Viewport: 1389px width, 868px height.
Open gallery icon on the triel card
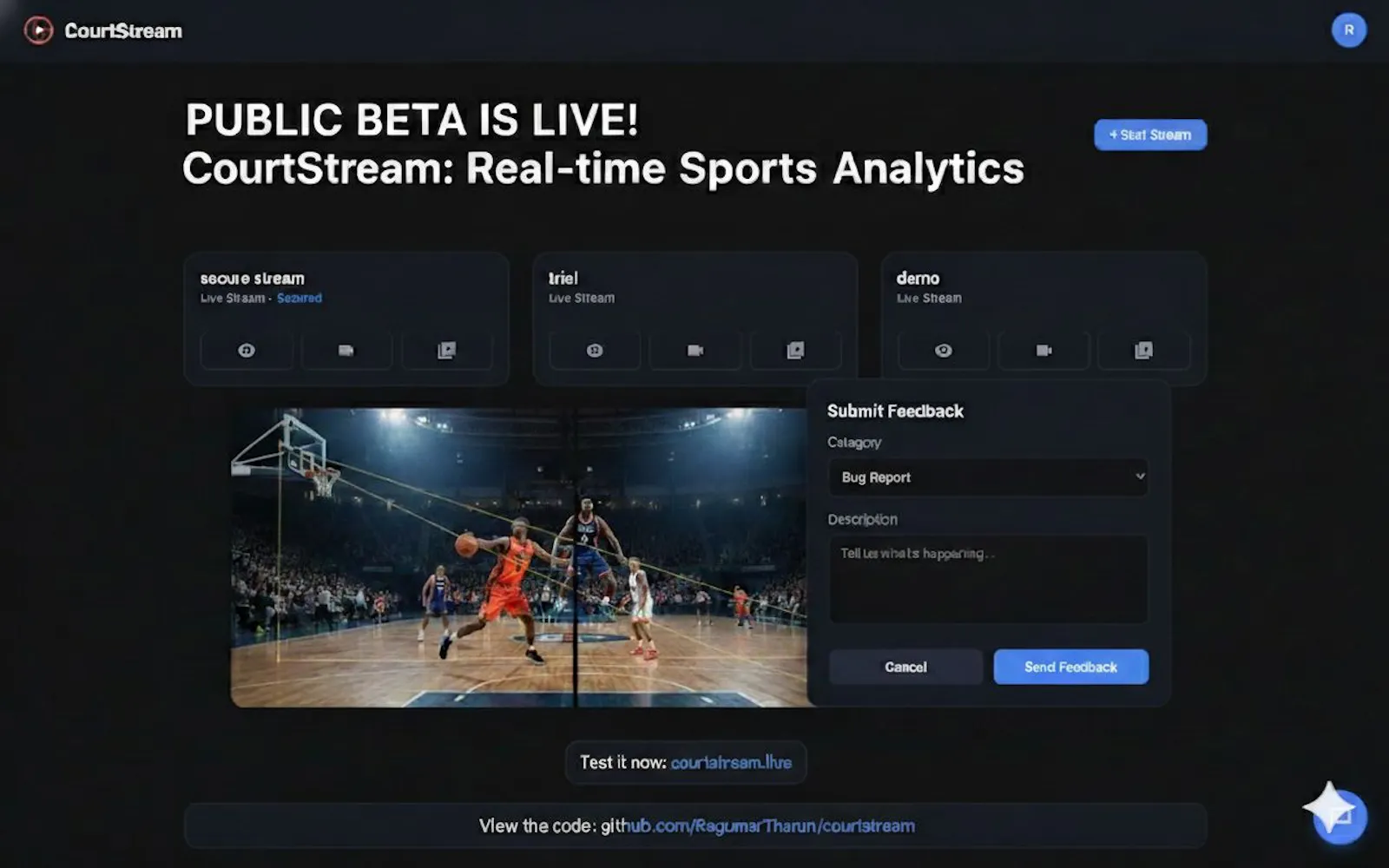(x=795, y=351)
